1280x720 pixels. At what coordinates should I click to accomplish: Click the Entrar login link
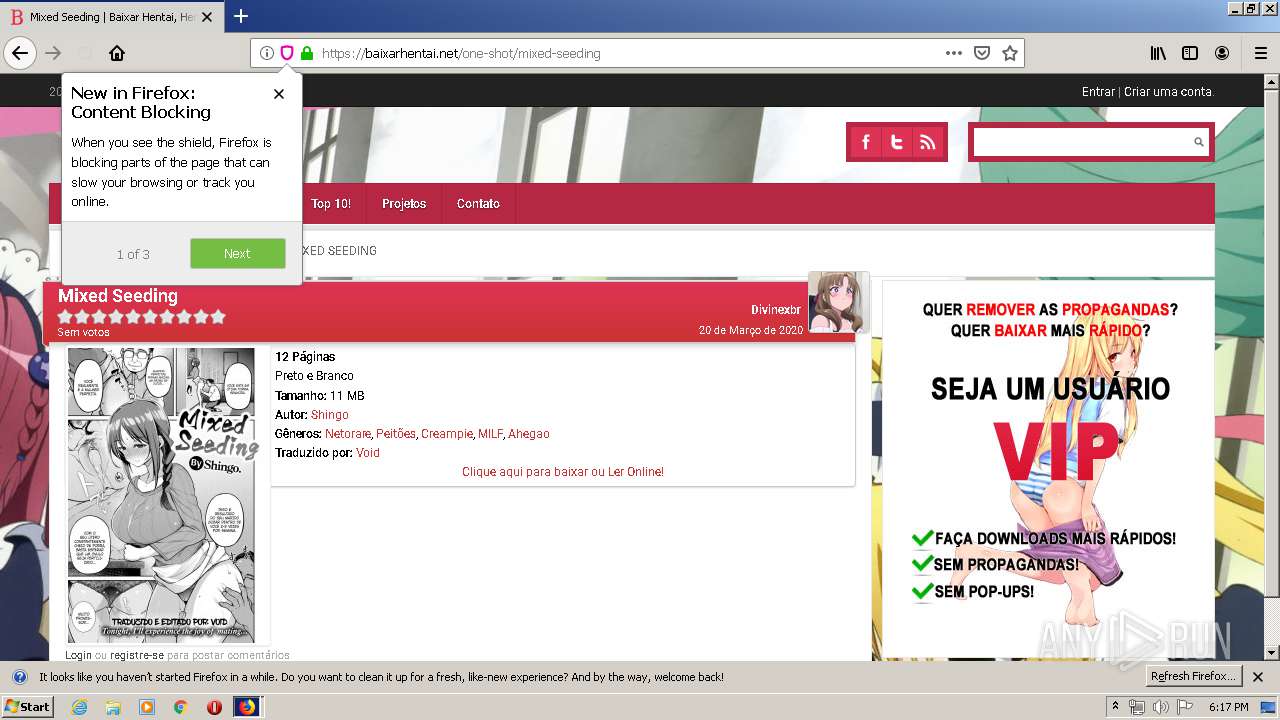coord(1098,91)
